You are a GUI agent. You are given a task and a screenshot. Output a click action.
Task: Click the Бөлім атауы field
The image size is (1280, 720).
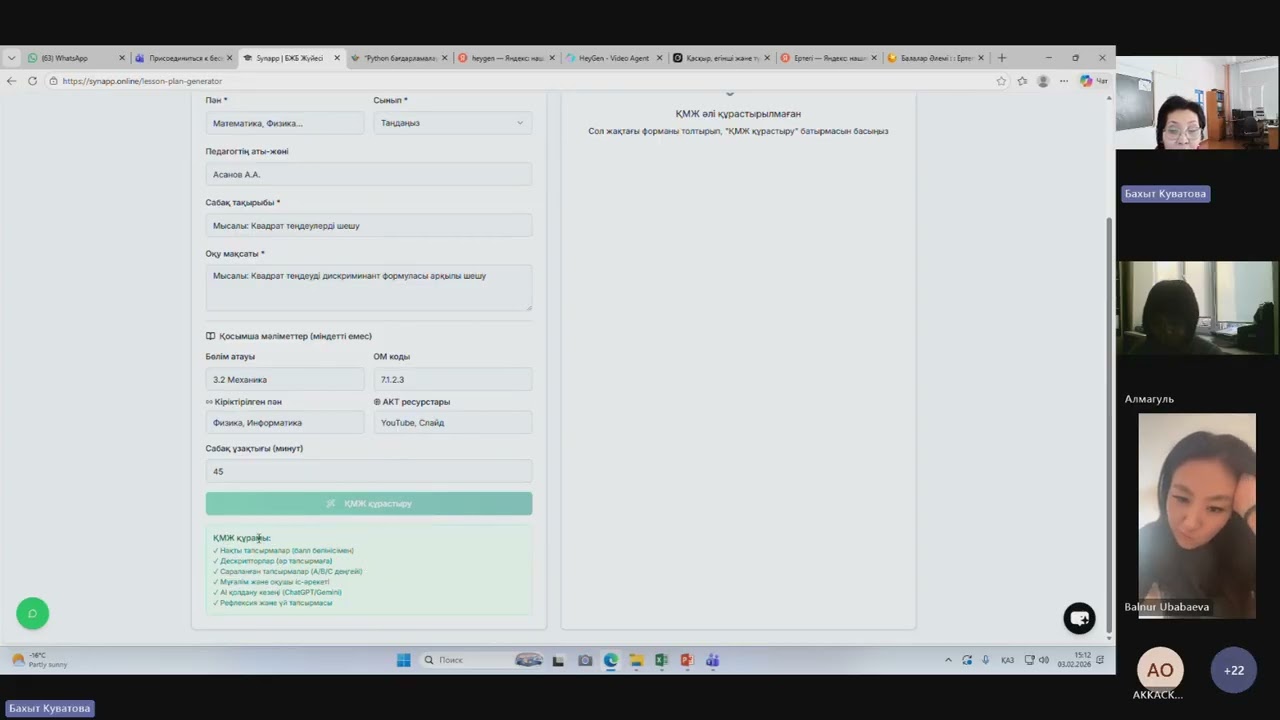pyautogui.click(x=285, y=379)
